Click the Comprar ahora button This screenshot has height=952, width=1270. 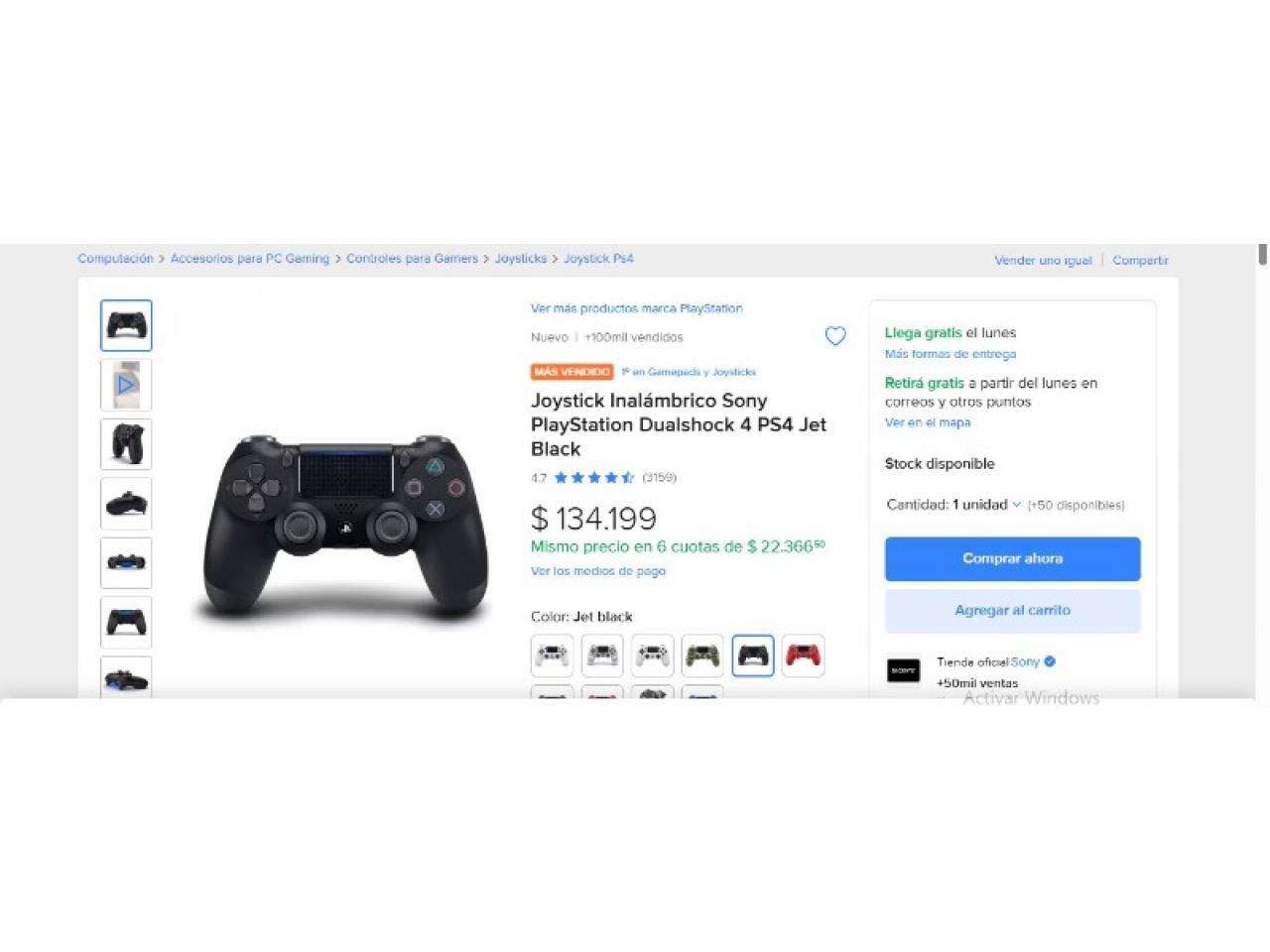(x=1012, y=558)
